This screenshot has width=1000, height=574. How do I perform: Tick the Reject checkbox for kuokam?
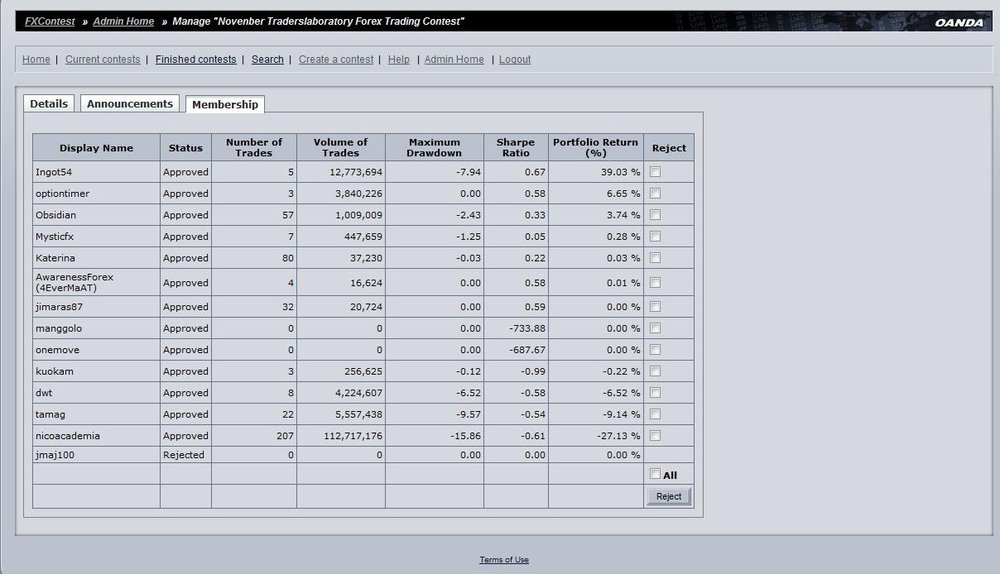click(x=655, y=371)
